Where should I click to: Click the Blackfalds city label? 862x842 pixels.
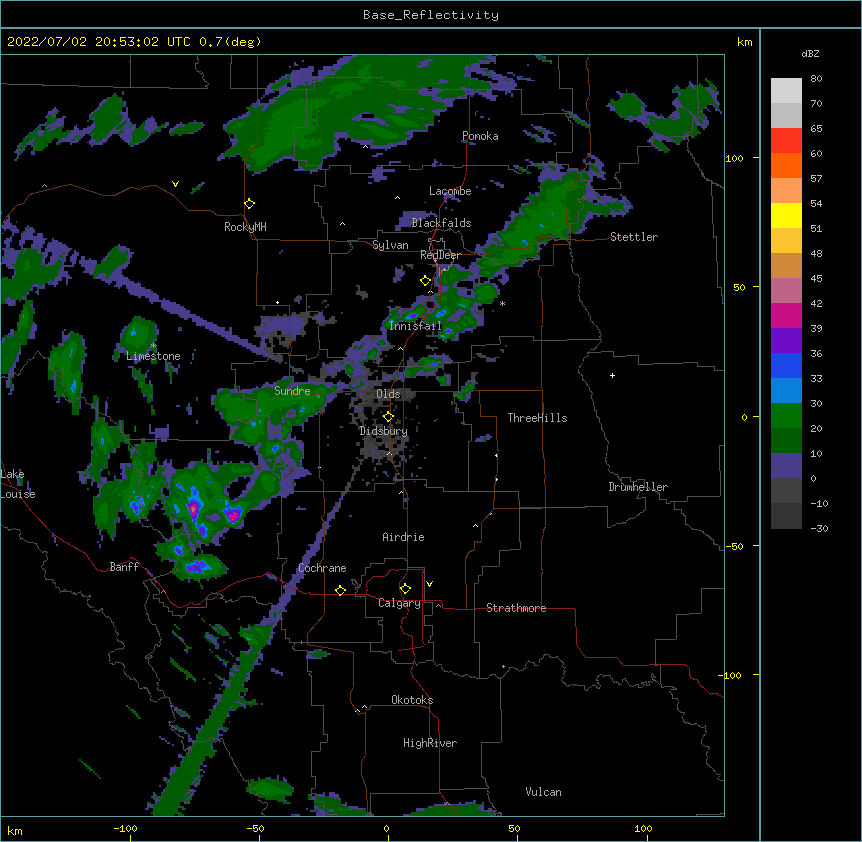click(441, 223)
